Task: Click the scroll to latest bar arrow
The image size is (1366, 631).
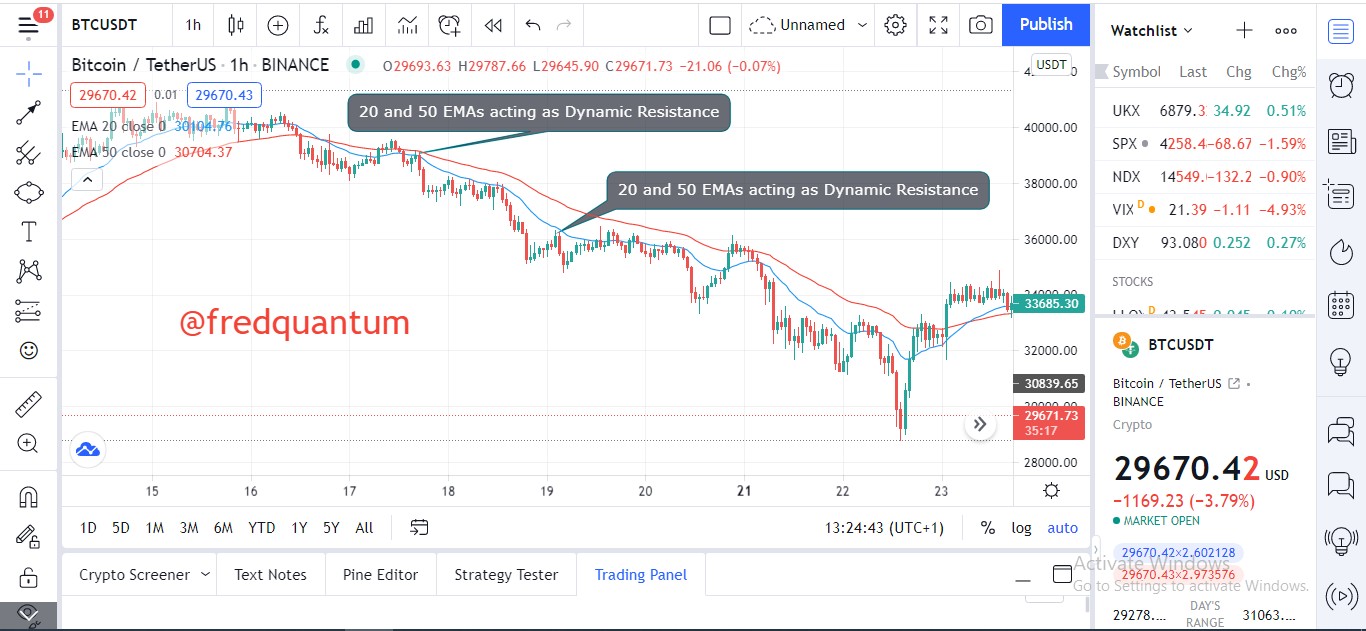Action: pos(980,424)
